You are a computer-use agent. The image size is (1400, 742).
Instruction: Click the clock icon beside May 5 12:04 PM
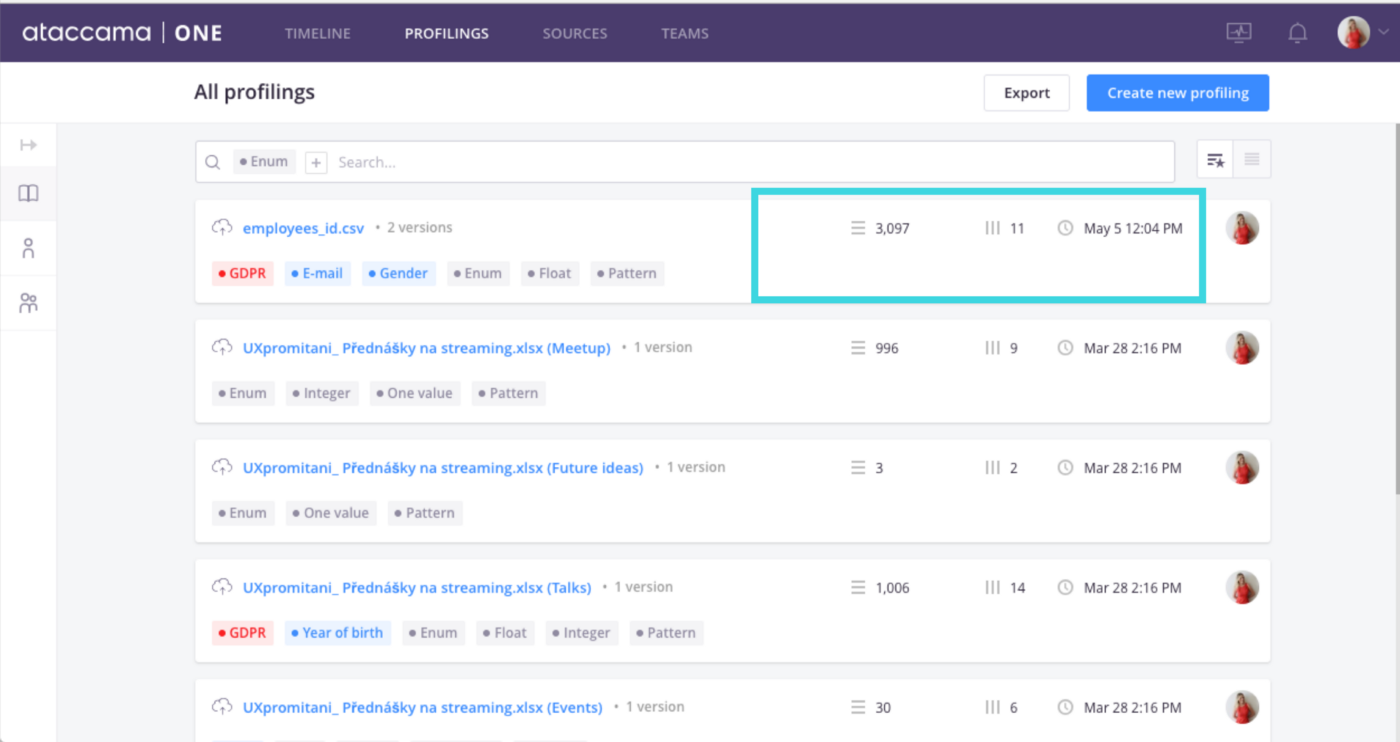tap(1066, 228)
